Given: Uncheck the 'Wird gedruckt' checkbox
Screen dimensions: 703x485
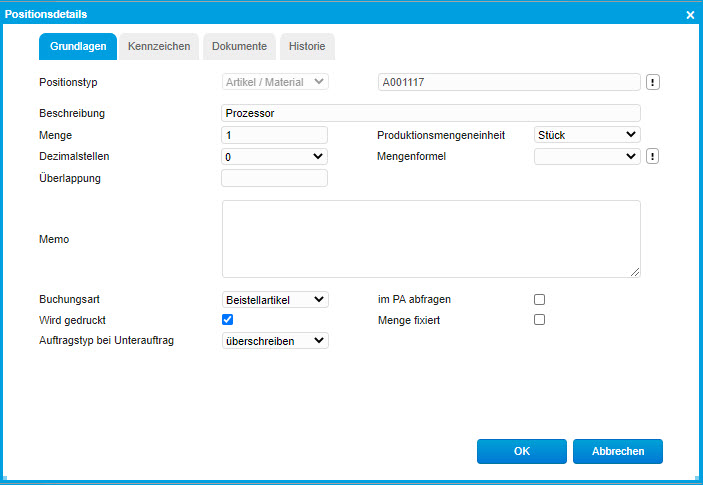Looking at the screenshot, I should 227,320.
